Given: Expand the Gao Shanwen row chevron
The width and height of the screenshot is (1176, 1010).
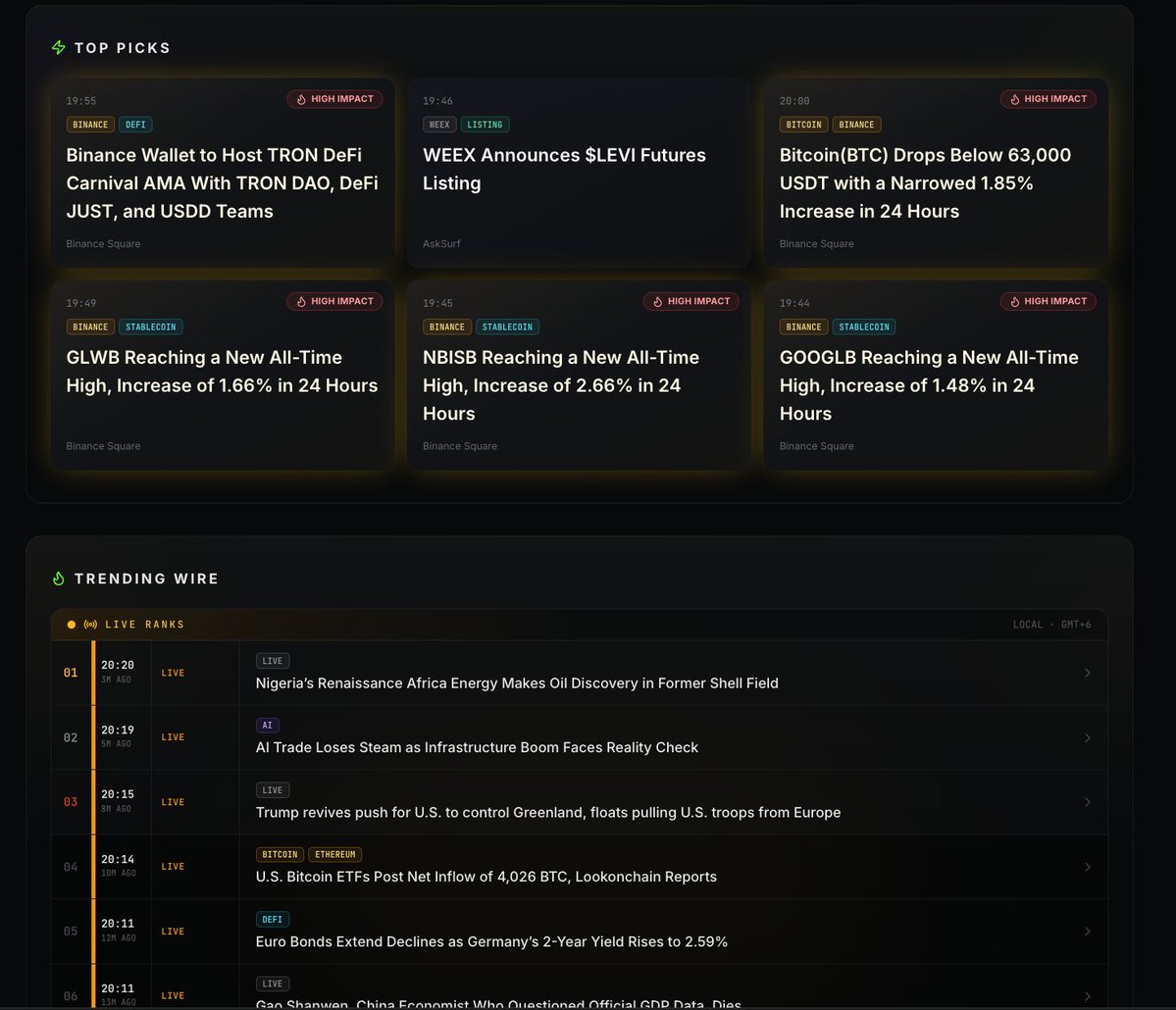Looking at the screenshot, I should tap(1088, 996).
